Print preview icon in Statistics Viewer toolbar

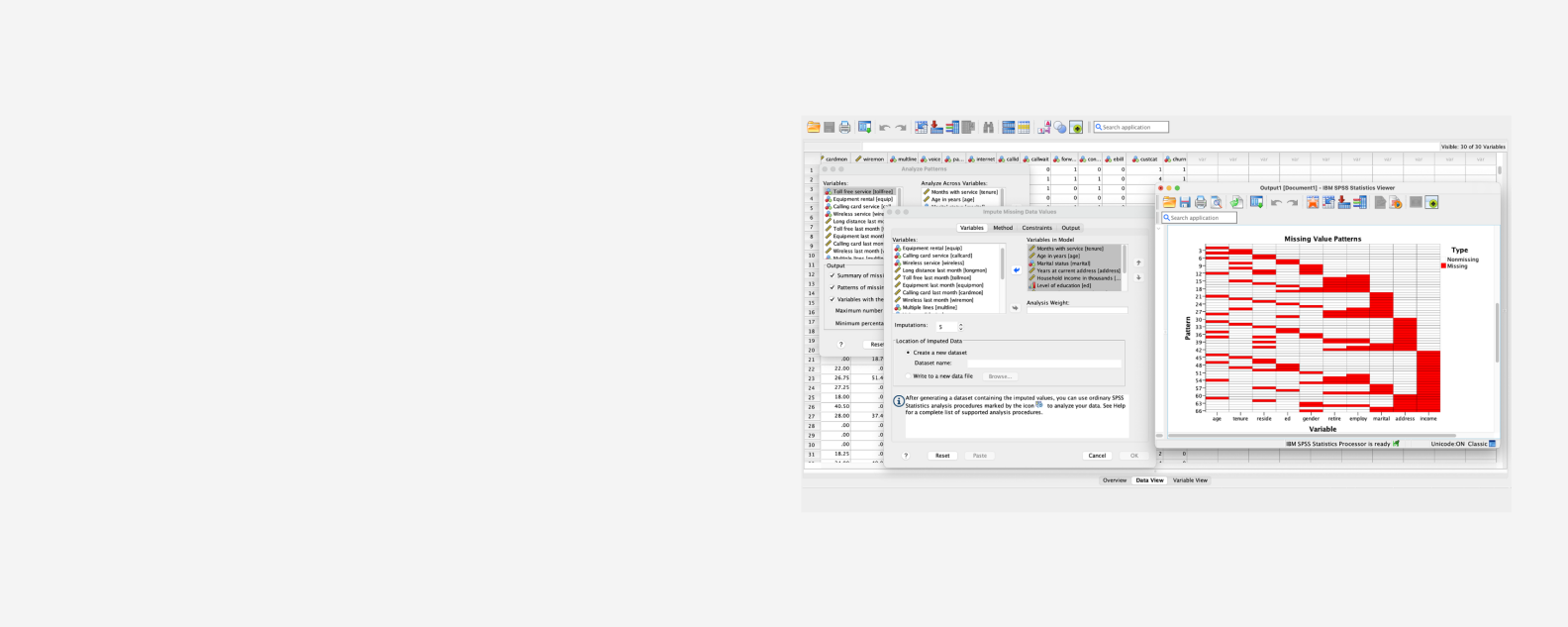click(1216, 202)
